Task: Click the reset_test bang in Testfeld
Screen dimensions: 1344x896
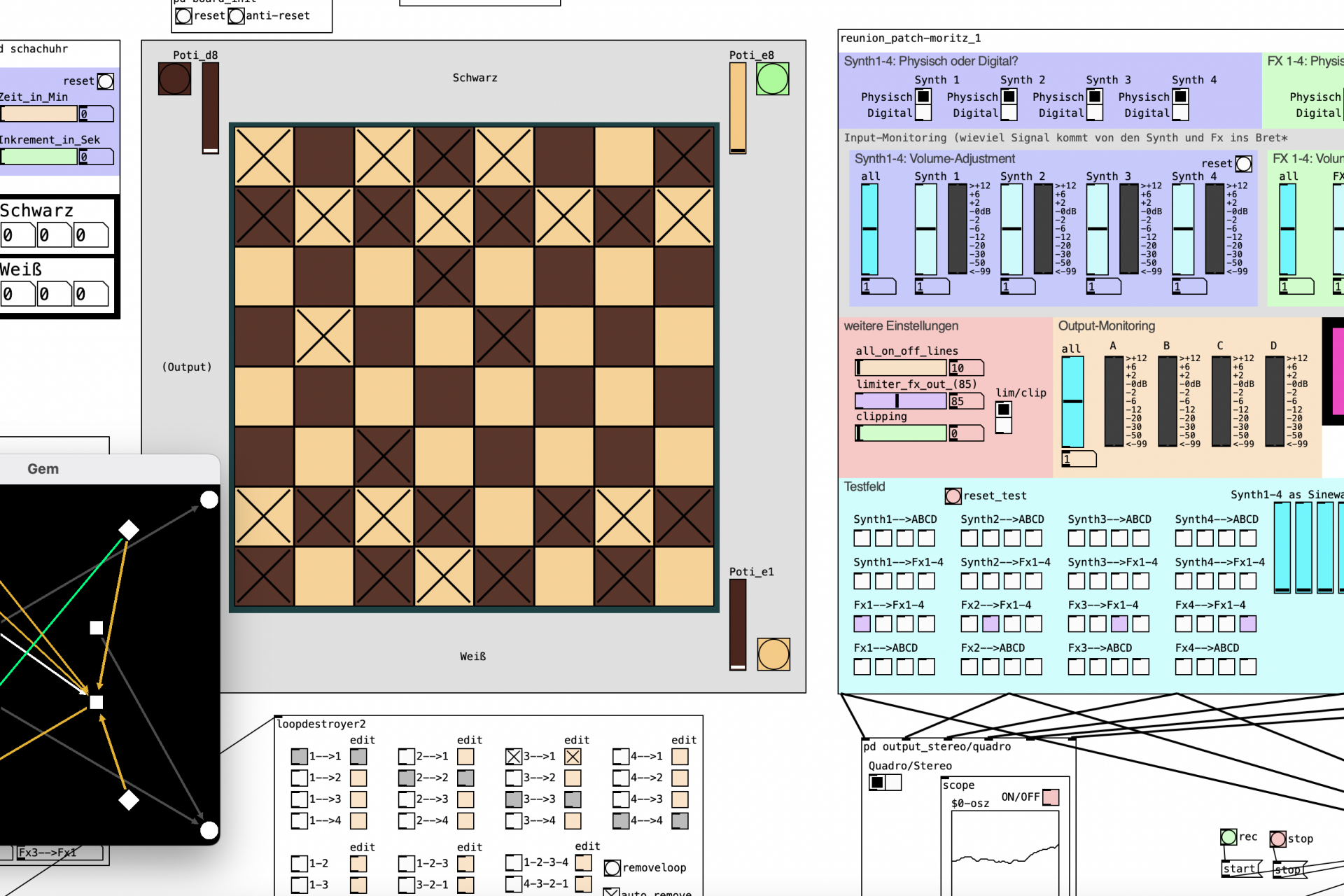Action: (x=953, y=496)
